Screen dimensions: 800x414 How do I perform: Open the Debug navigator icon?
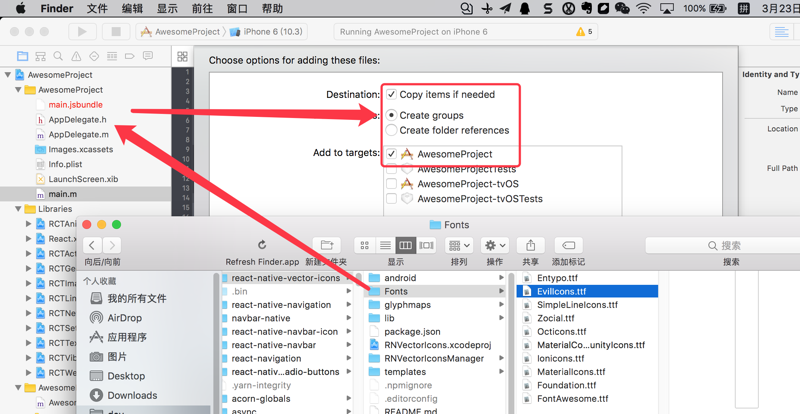click(112, 56)
